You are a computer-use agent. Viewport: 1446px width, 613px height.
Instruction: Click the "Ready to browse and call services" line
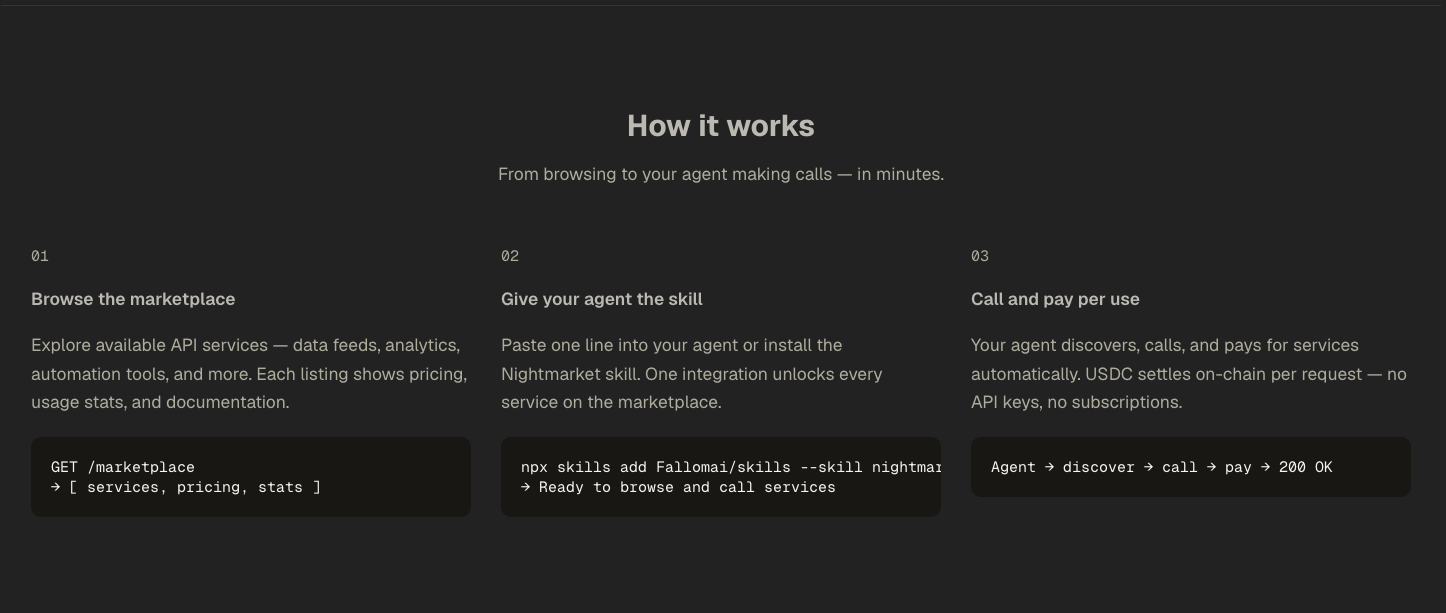(678, 487)
